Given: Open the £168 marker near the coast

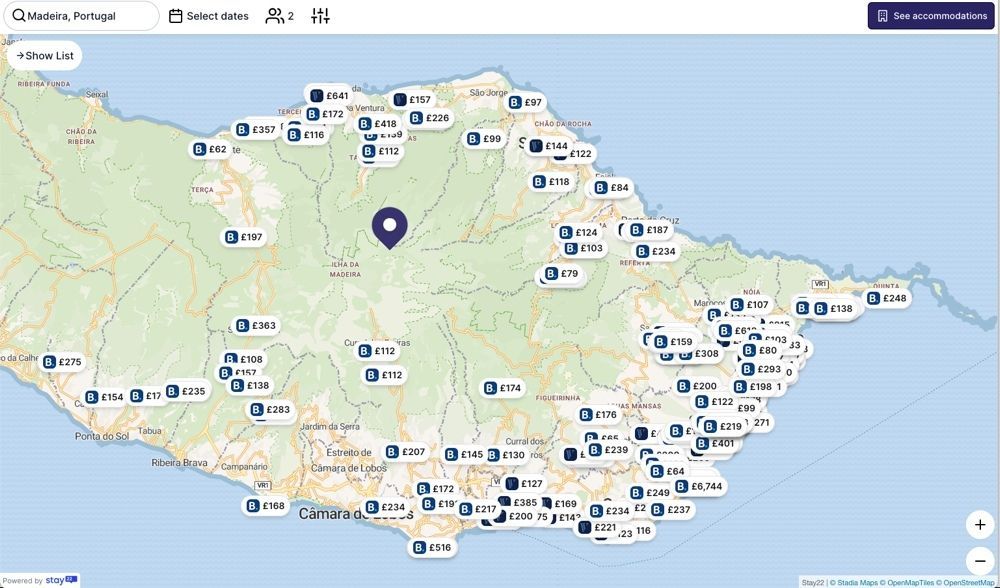Looking at the screenshot, I should 265,506.
